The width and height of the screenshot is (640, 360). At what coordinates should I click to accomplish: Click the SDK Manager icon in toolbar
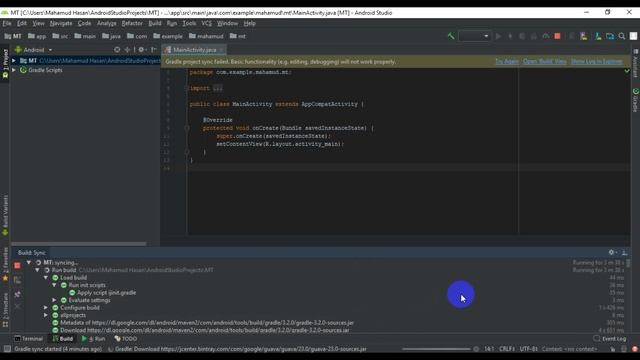pyautogui.click(x=598, y=36)
